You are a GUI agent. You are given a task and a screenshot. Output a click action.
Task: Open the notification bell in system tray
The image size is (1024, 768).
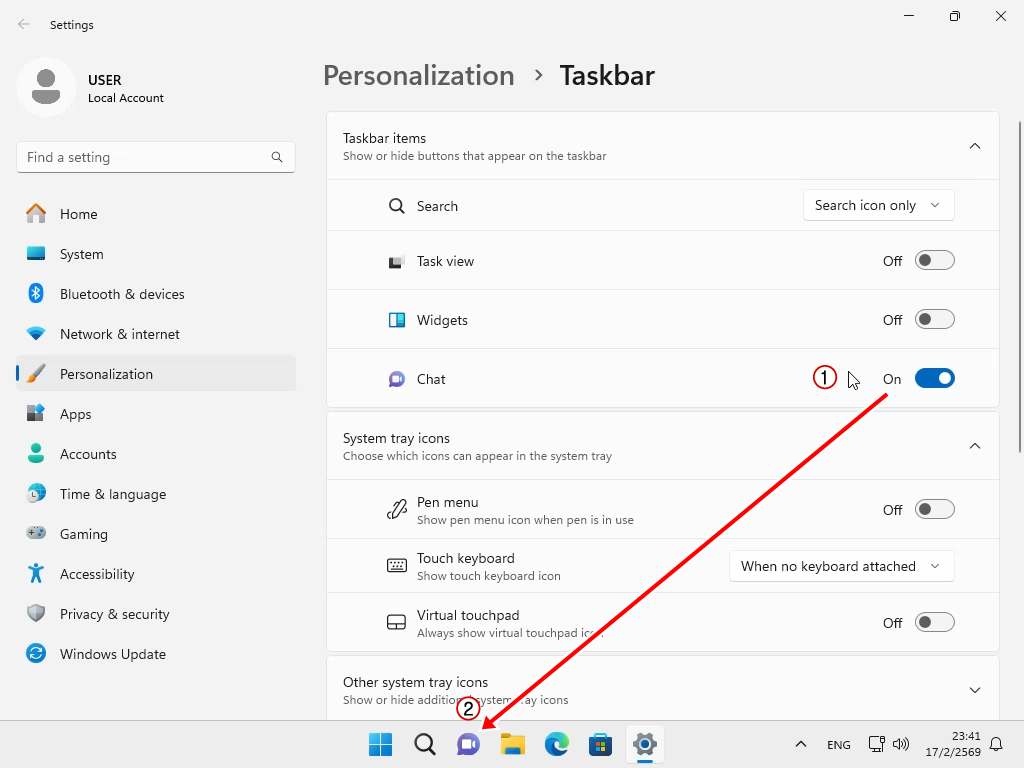(996, 744)
